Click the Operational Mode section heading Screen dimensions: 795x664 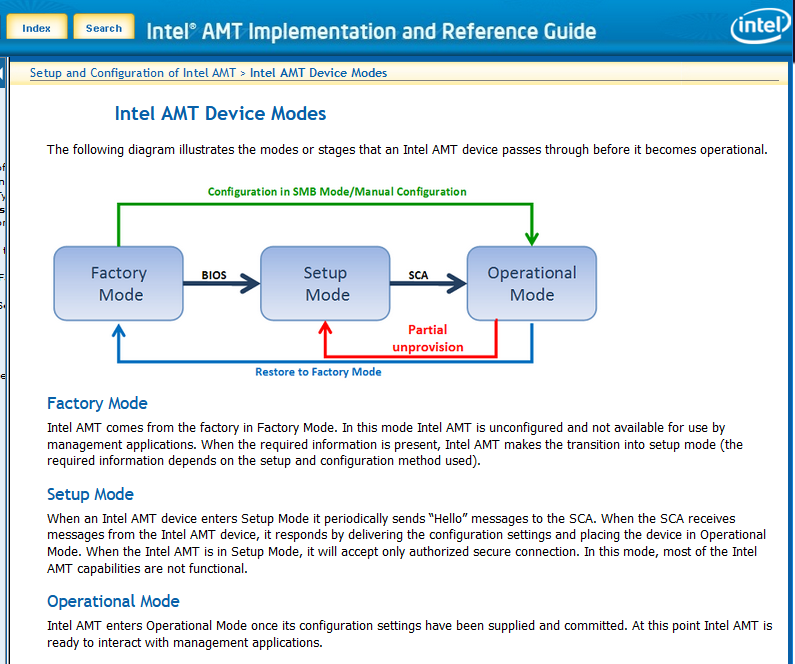(x=113, y=601)
